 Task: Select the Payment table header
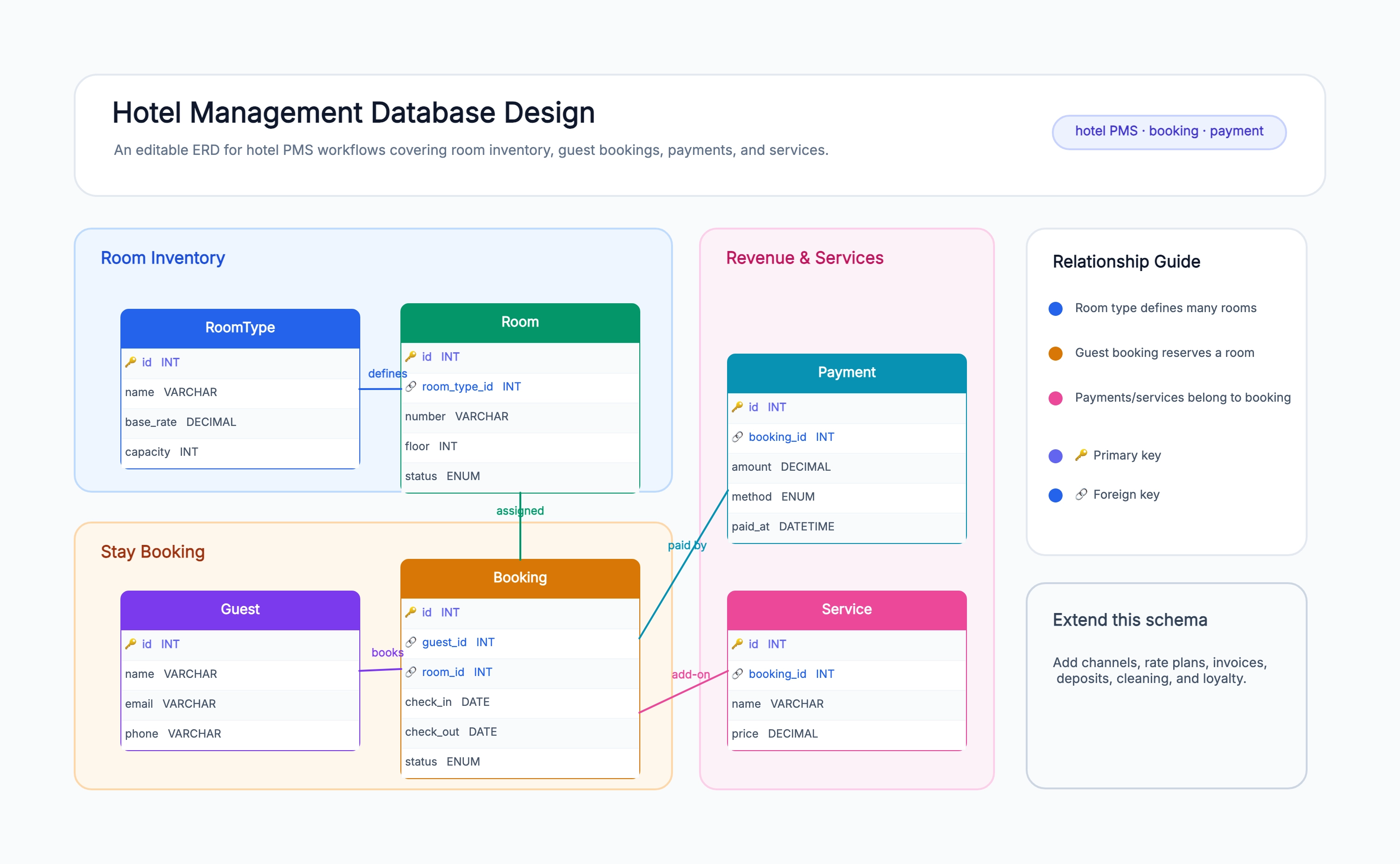846,373
